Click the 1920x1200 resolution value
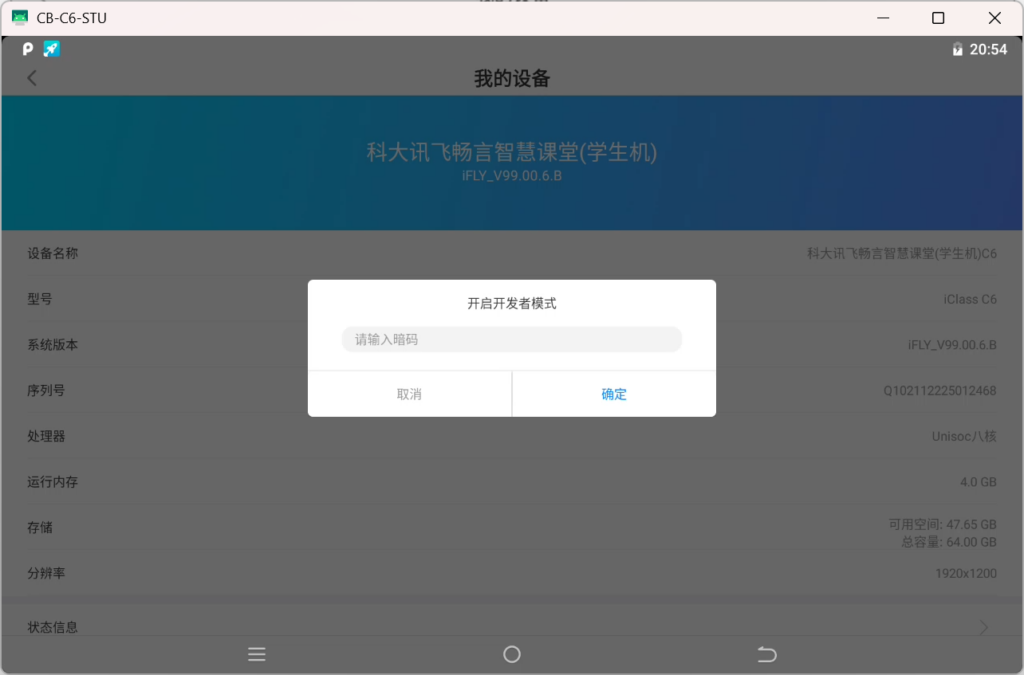Image resolution: width=1024 pixels, height=675 pixels. (x=966, y=573)
